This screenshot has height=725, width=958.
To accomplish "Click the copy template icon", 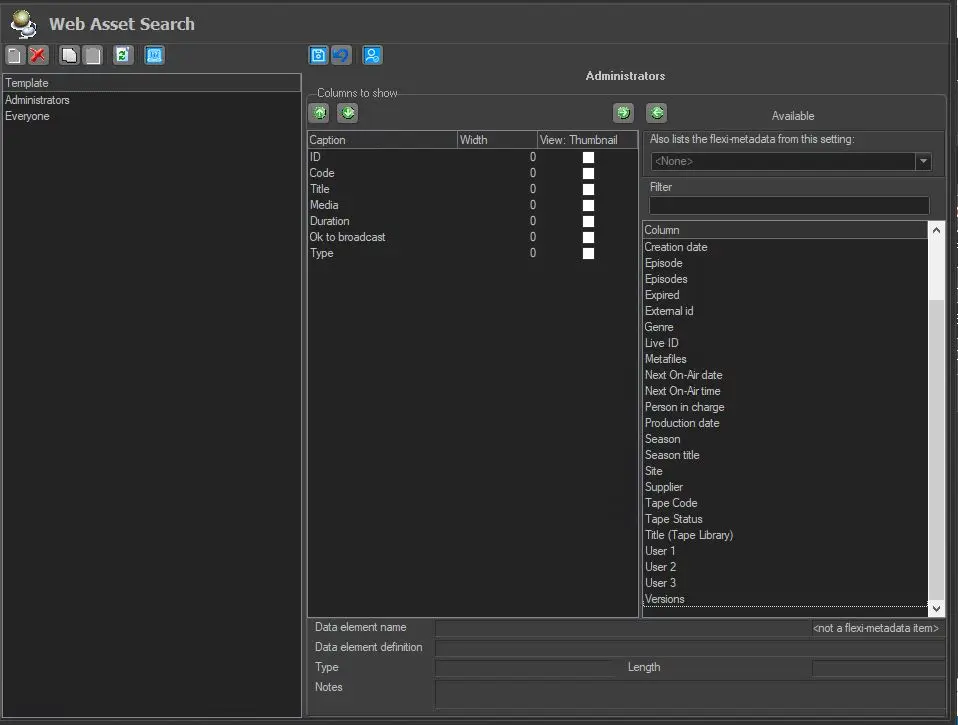I will (x=68, y=55).
